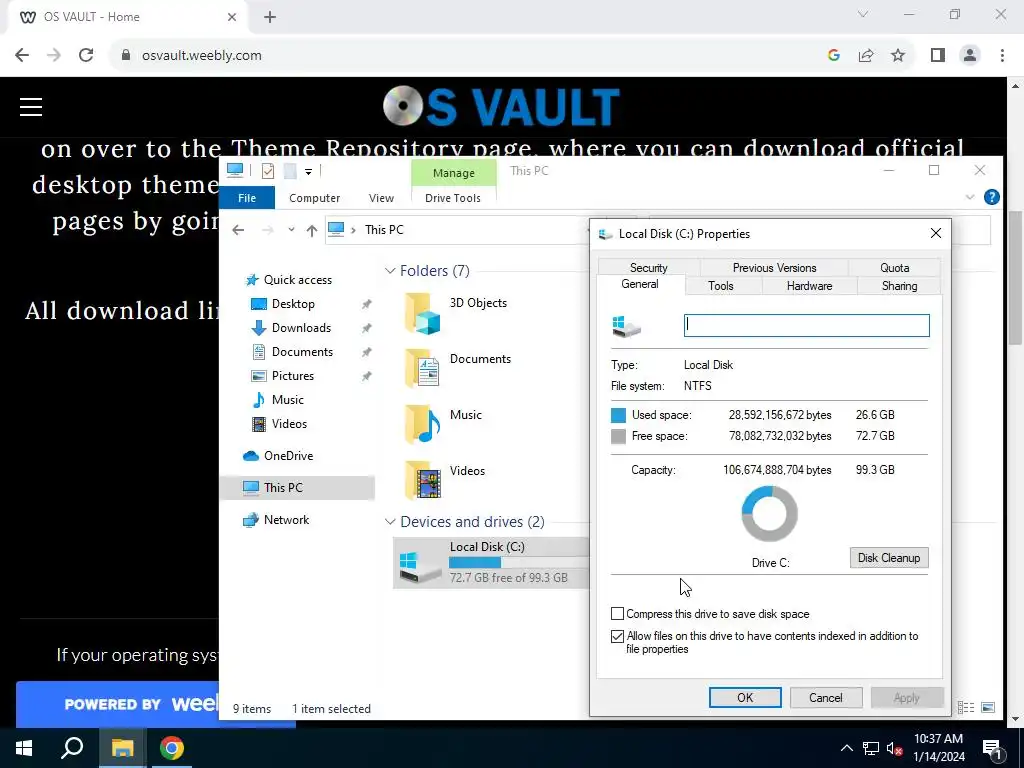Click OK in Properties dialog
The height and width of the screenshot is (768, 1024).
[745, 697]
